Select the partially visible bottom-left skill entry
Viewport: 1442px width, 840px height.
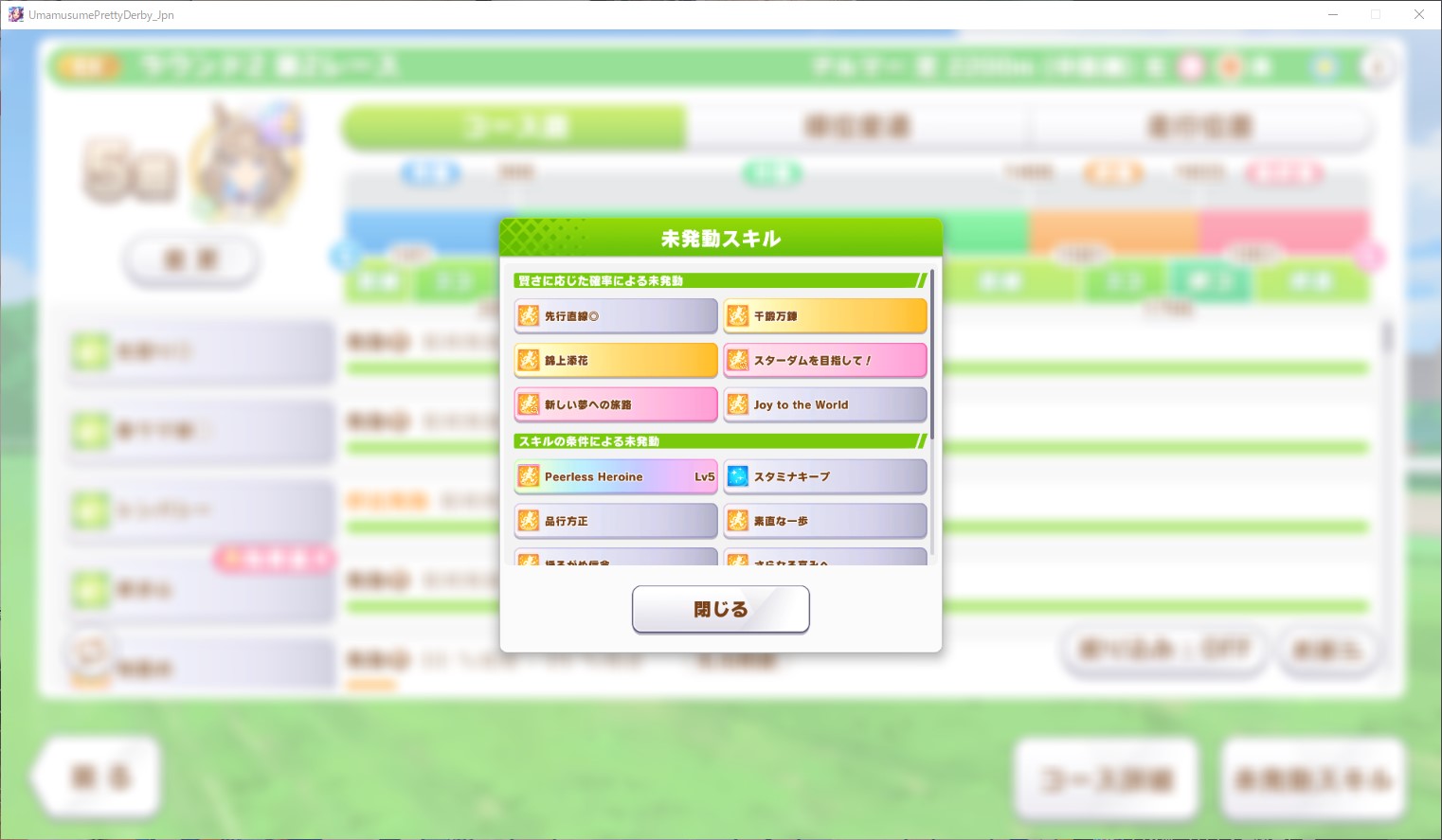(x=616, y=557)
